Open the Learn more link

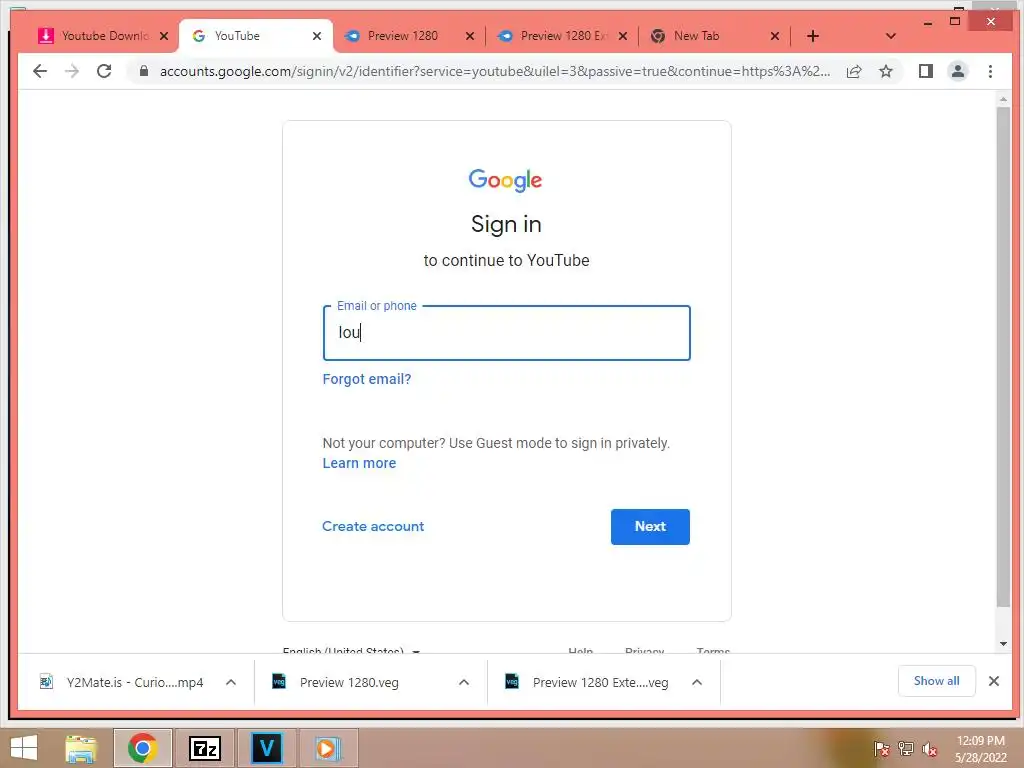359,463
